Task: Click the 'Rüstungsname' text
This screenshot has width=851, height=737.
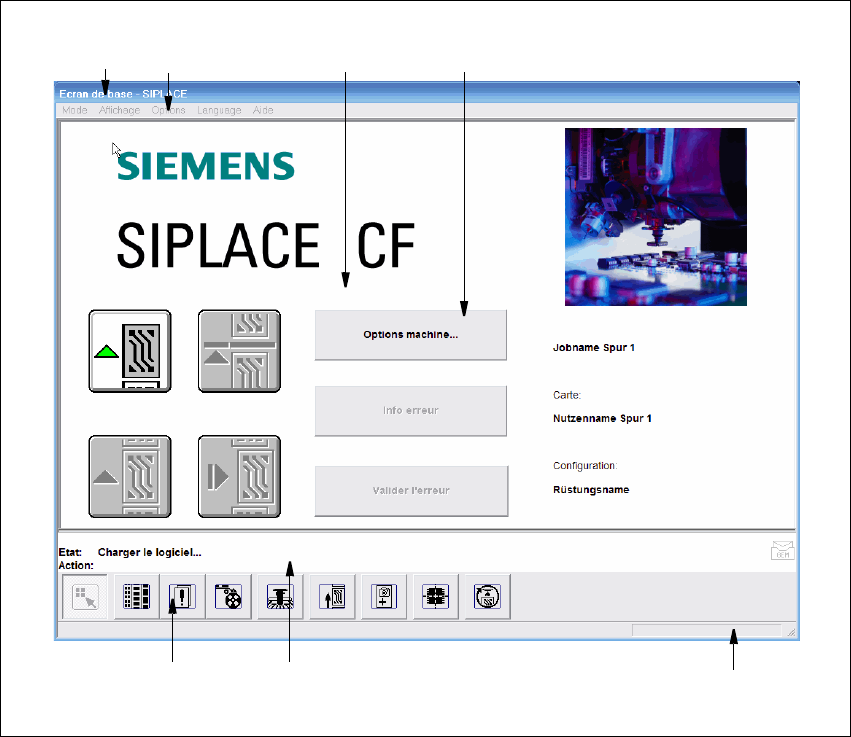Action: click(x=591, y=490)
